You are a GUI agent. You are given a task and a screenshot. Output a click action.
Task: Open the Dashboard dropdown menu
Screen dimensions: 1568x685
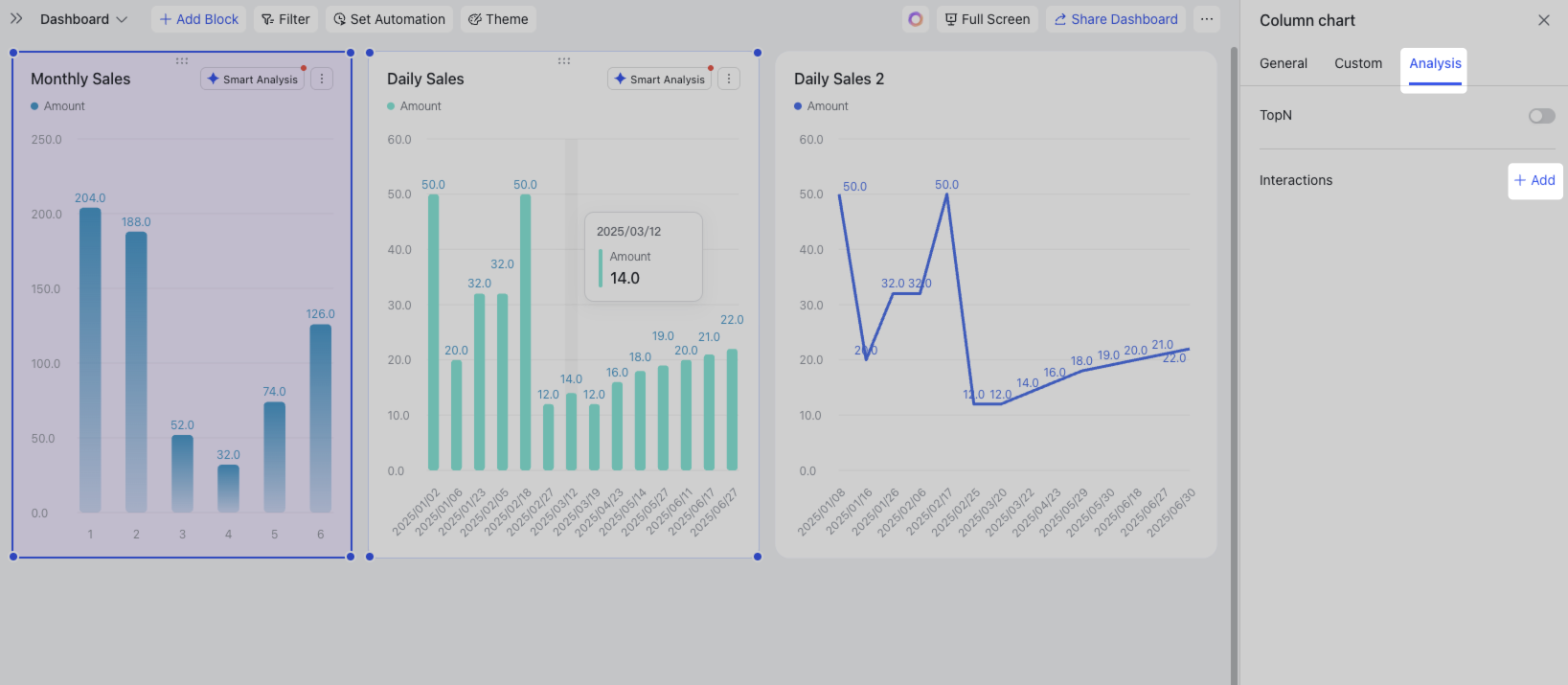(x=83, y=19)
